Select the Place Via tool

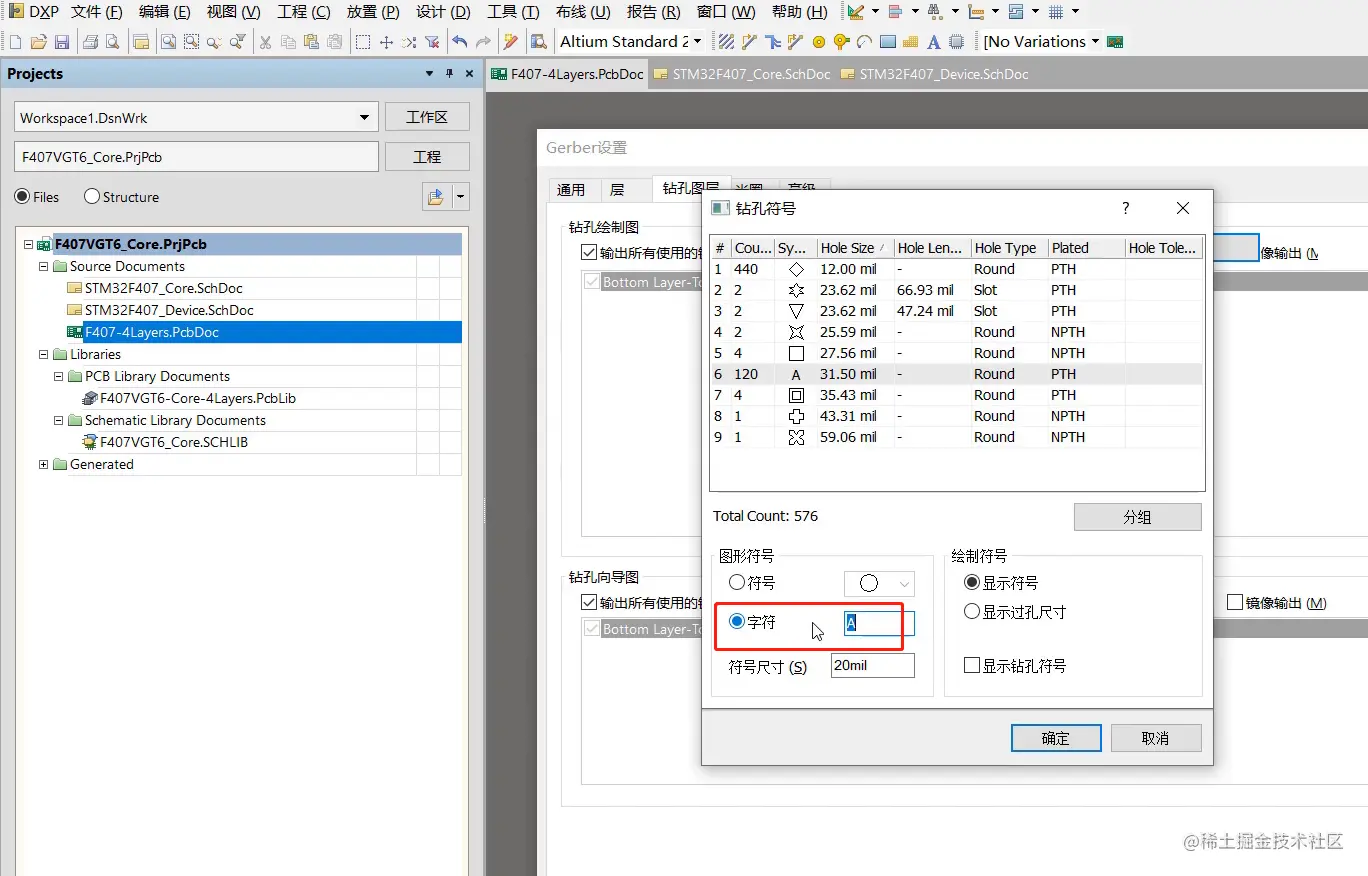[x=841, y=42]
